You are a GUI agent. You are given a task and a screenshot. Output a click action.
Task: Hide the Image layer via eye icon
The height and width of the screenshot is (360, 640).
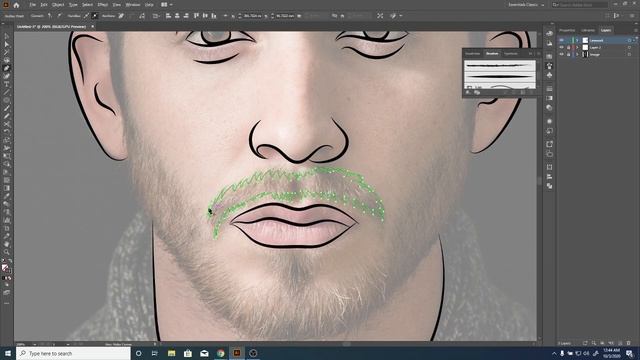pyautogui.click(x=562, y=54)
